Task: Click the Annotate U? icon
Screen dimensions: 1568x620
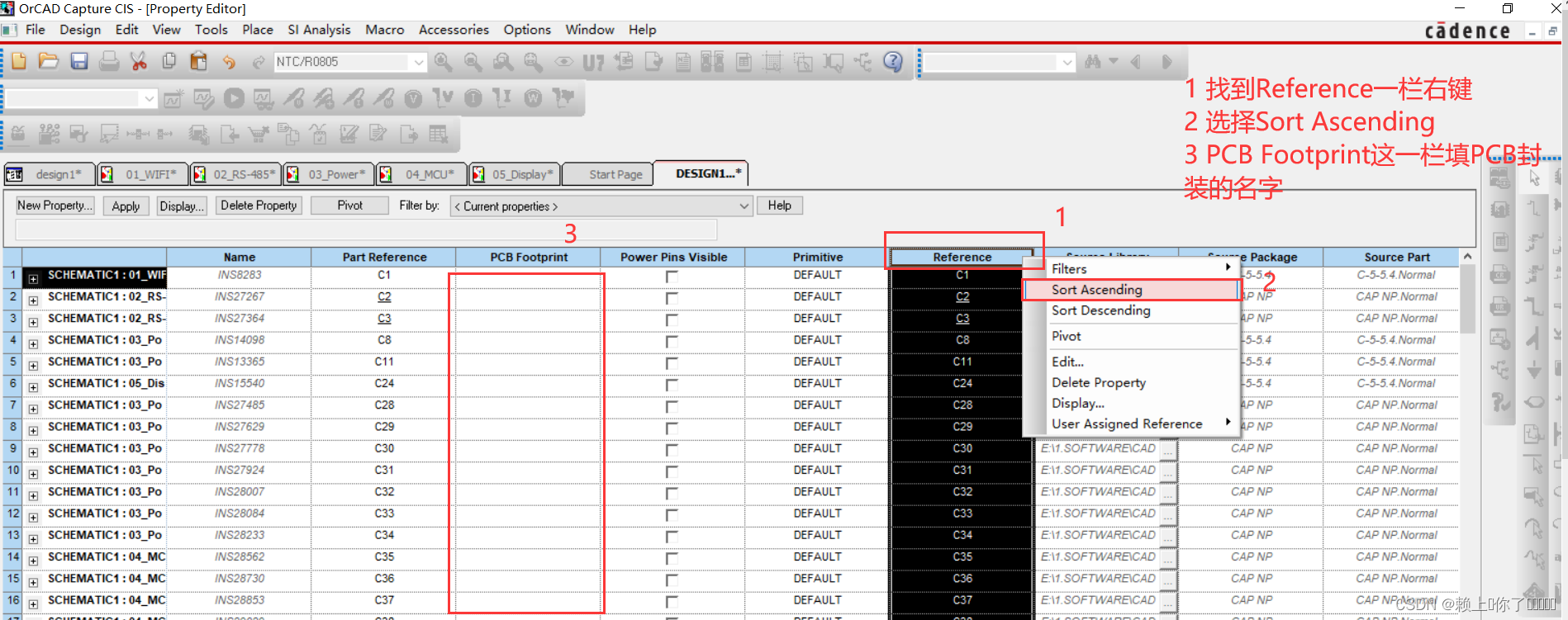Action: pos(593,62)
